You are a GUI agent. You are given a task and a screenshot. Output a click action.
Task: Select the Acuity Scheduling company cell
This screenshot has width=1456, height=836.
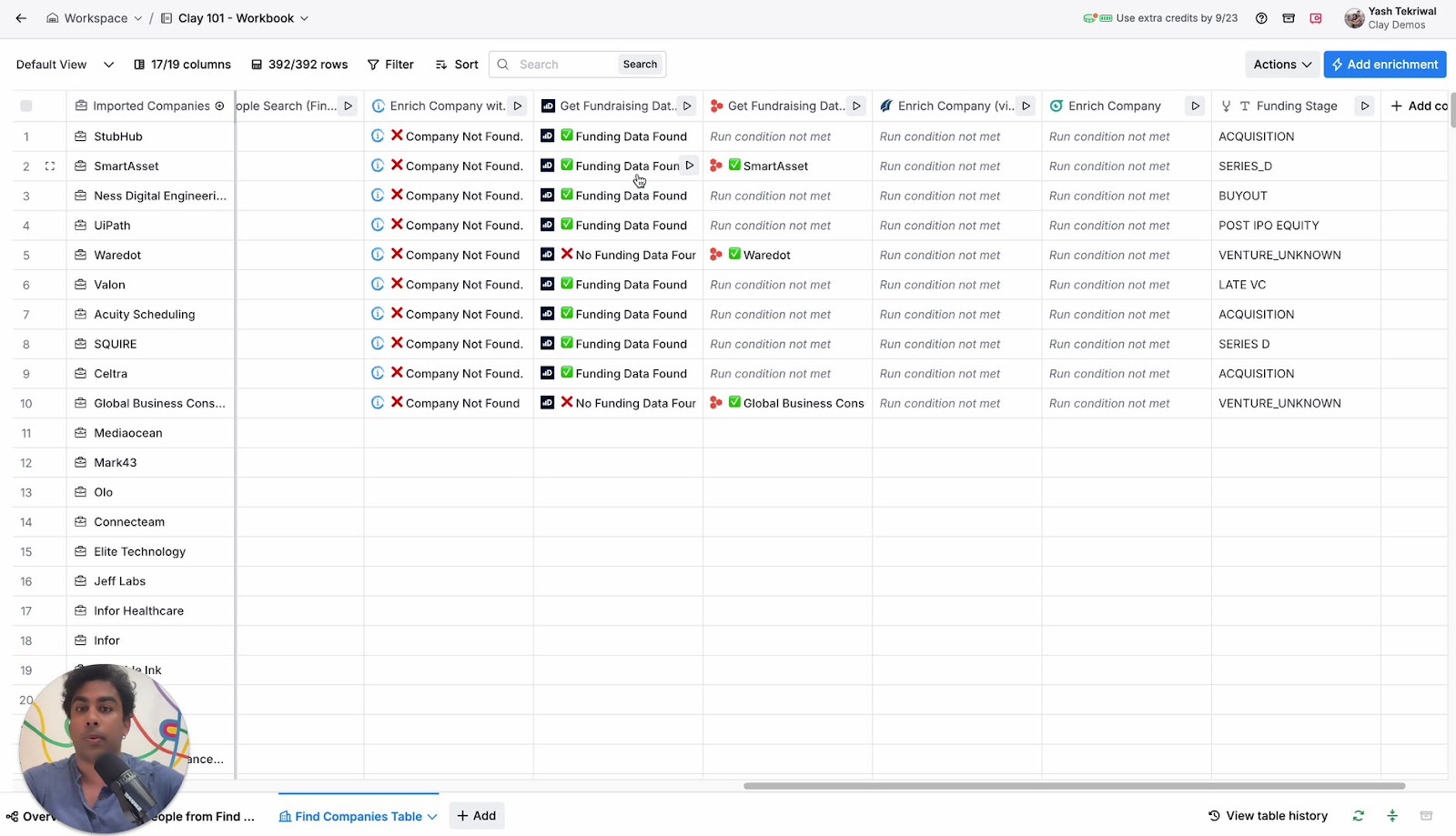click(151, 314)
